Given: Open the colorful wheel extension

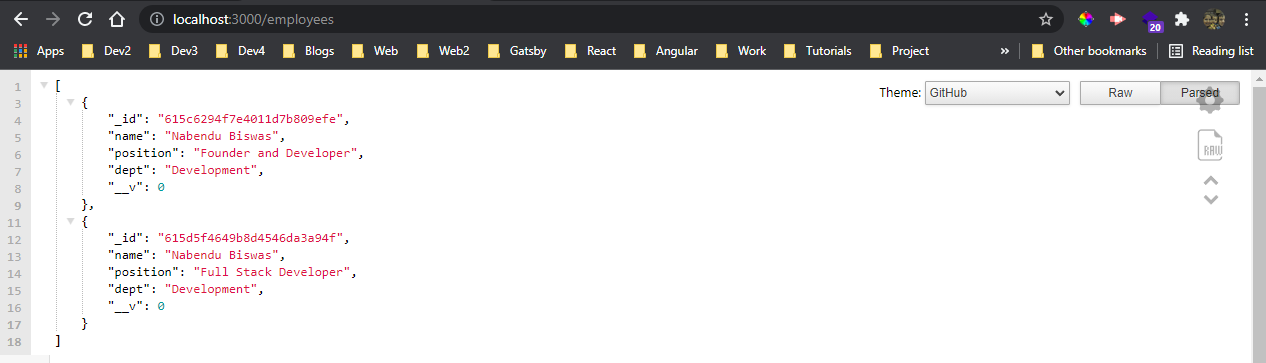Looking at the screenshot, I should pos(1085,19).
